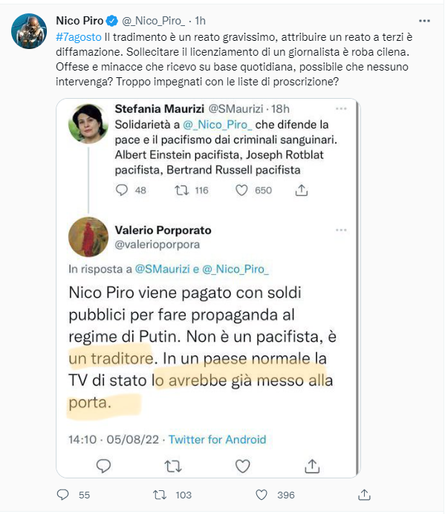This screenshot has width=448, height=514.
Task: Open more options on Nico Piro's tweet
Action: pyautogui.click(x=424, y=21)
